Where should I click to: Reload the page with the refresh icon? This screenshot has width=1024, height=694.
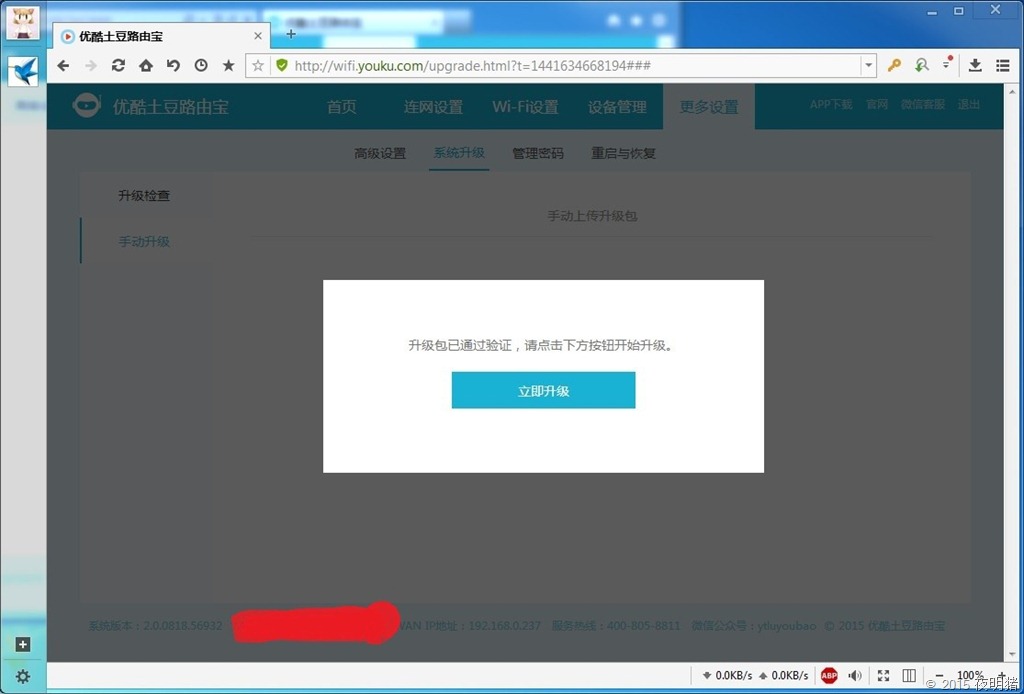(x=118, y=65)
